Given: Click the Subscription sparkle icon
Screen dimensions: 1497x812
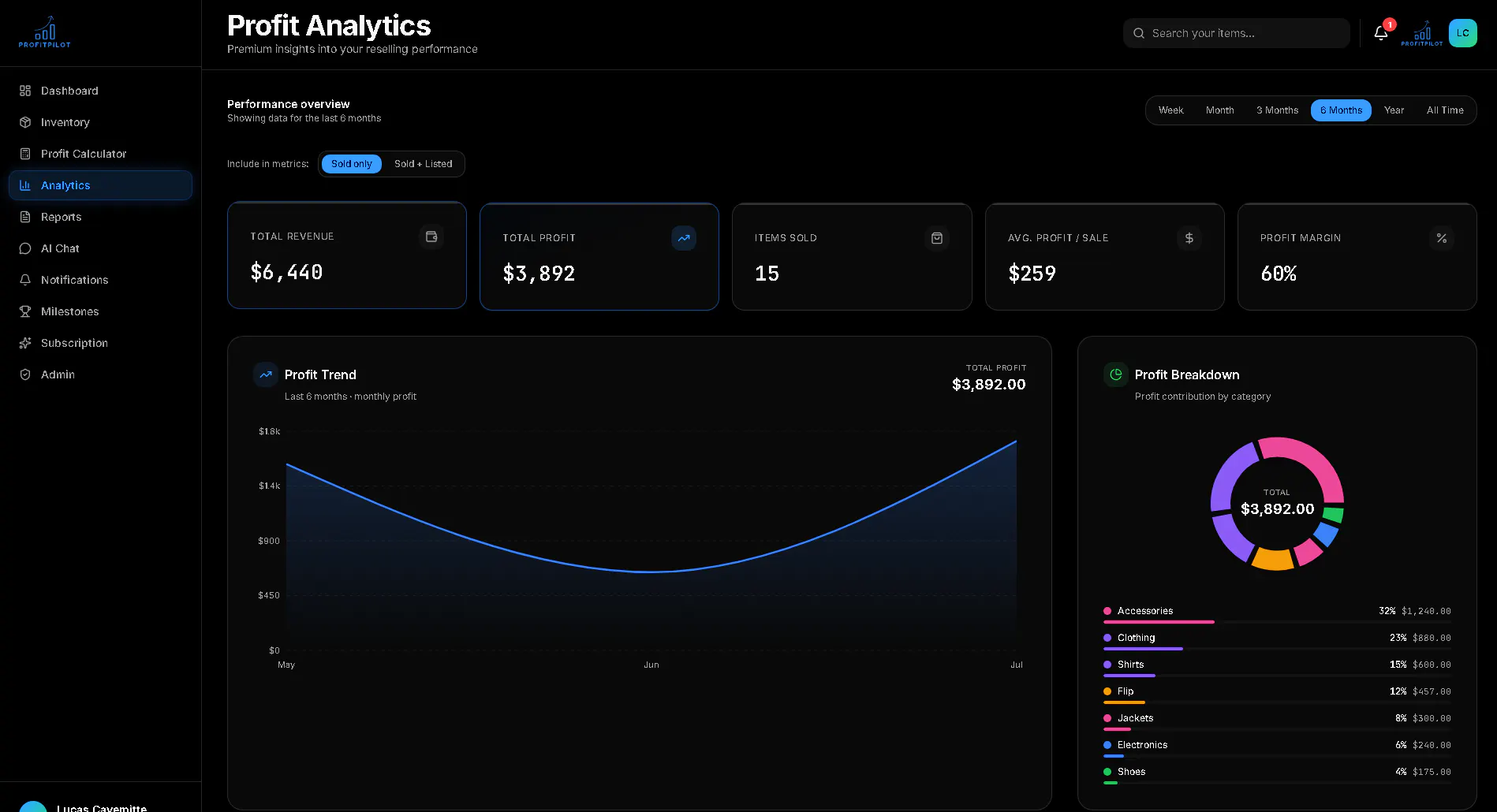Looking at the screenshot, I should [x=25, y=343].
